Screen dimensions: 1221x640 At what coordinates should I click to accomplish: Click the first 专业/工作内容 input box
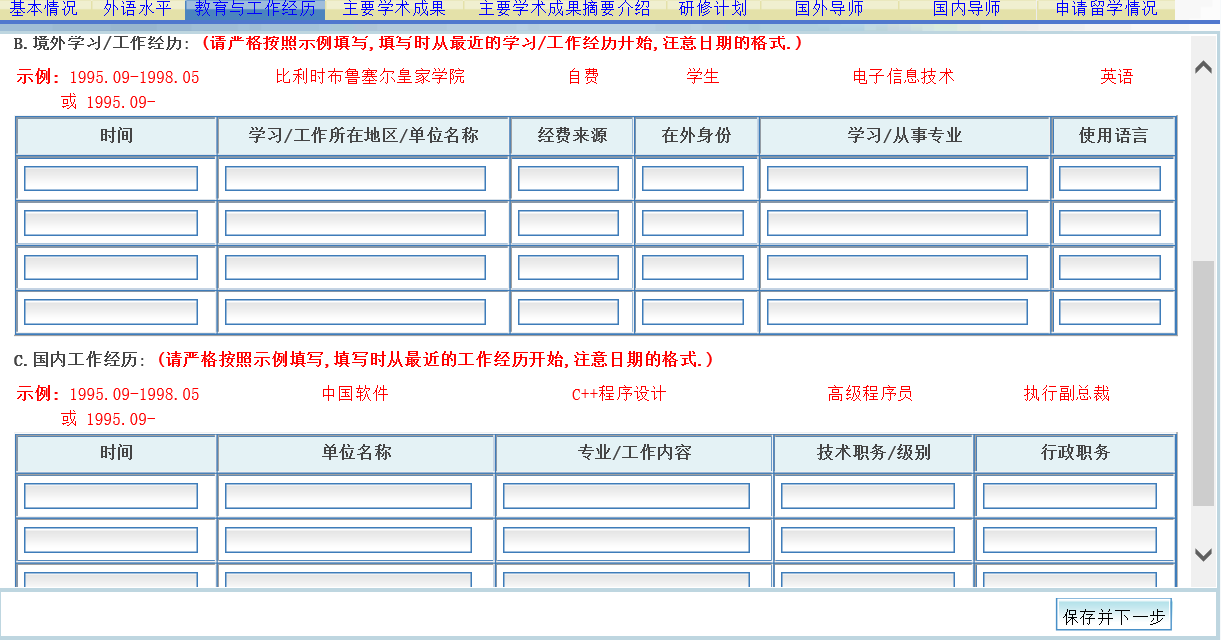(630, 495)
